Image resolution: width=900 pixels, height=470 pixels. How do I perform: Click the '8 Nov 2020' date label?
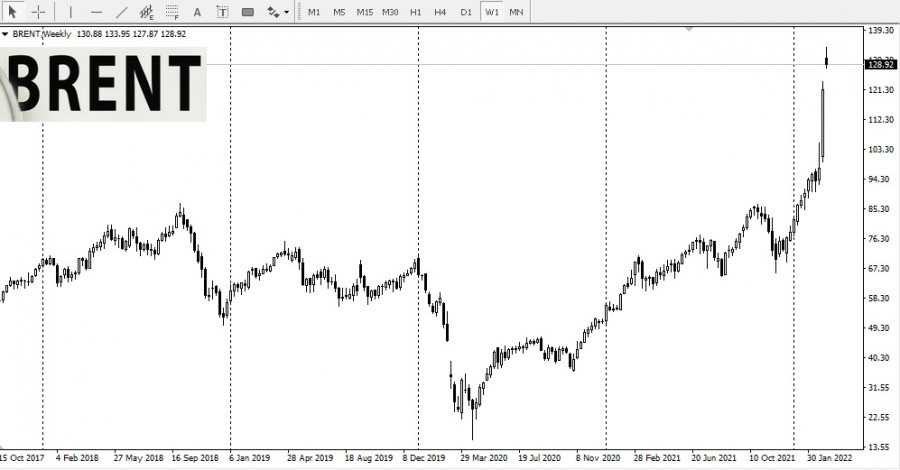(x=598, y=458)
